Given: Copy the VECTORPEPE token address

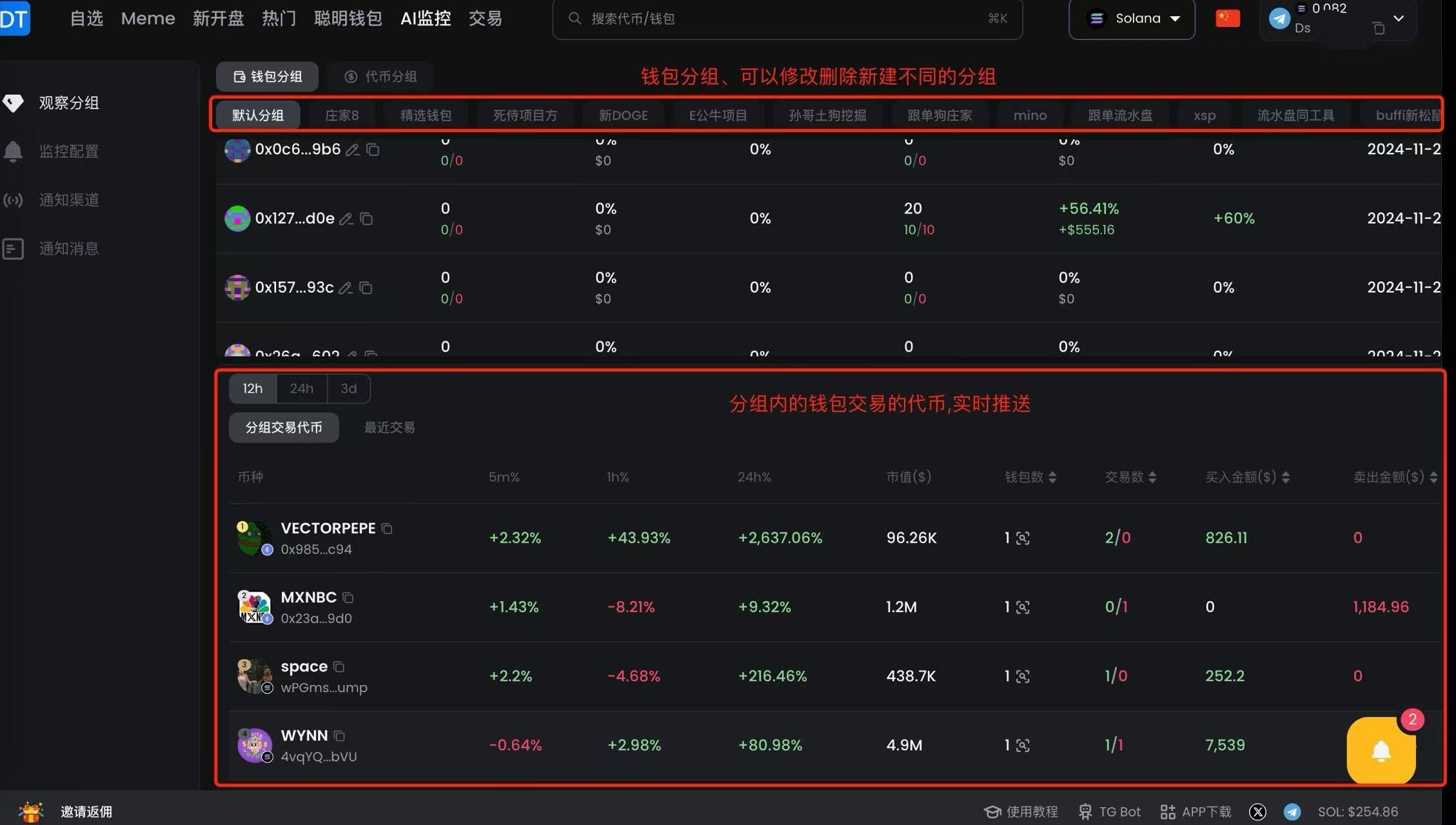Looking at the screenshot, I should point(387,528).
